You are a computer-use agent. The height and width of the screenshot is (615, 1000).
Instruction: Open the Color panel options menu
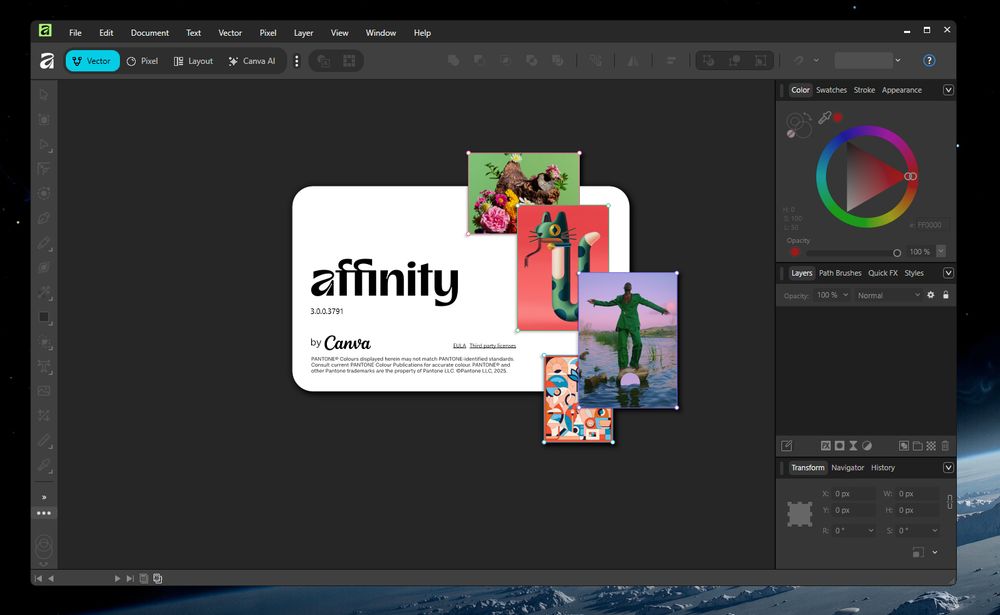(x=948, y=90)
